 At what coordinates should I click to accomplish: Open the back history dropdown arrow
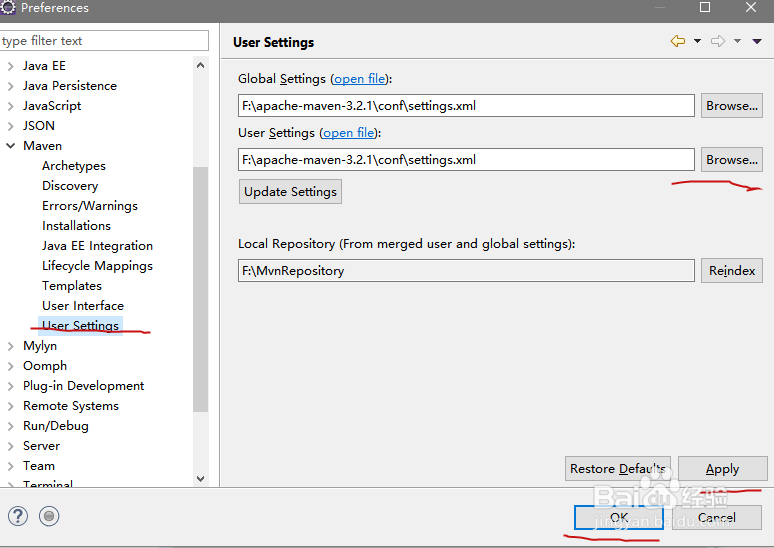[696, 41]
